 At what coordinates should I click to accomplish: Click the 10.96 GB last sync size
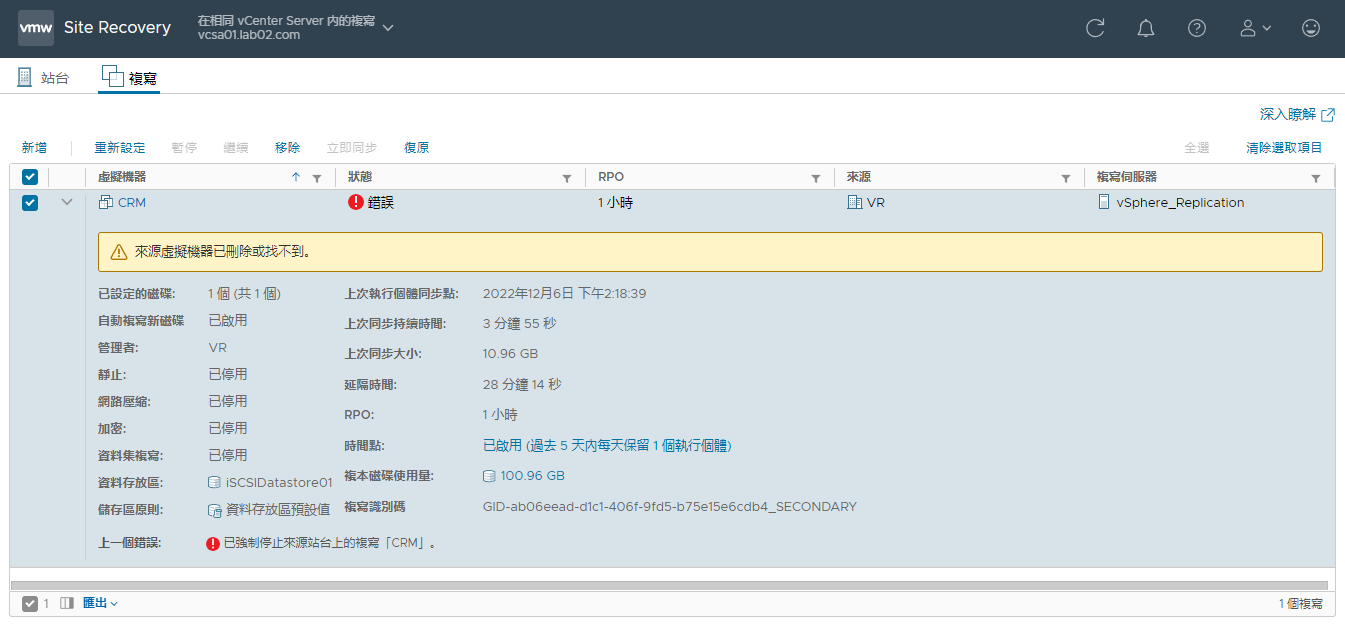(510, 354)
